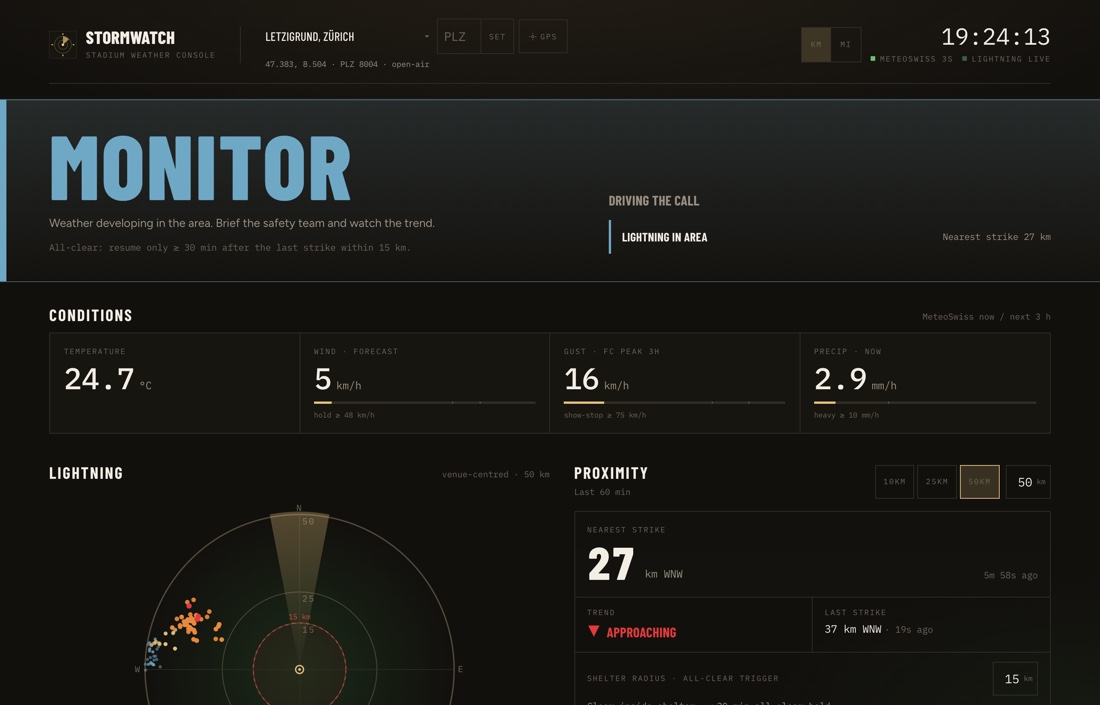Click the red Approaching trend triangle

pyautogui.click(x=593, y=631)
